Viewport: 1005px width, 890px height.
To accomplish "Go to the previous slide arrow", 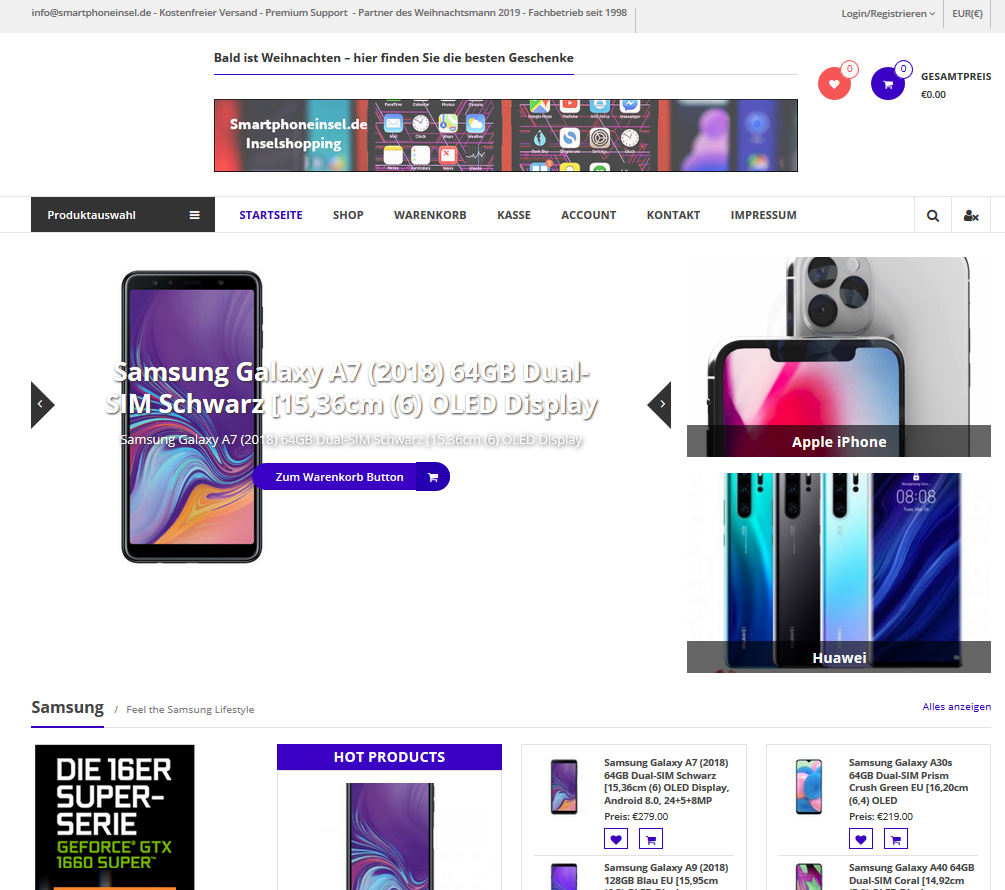I will point(42,405).
